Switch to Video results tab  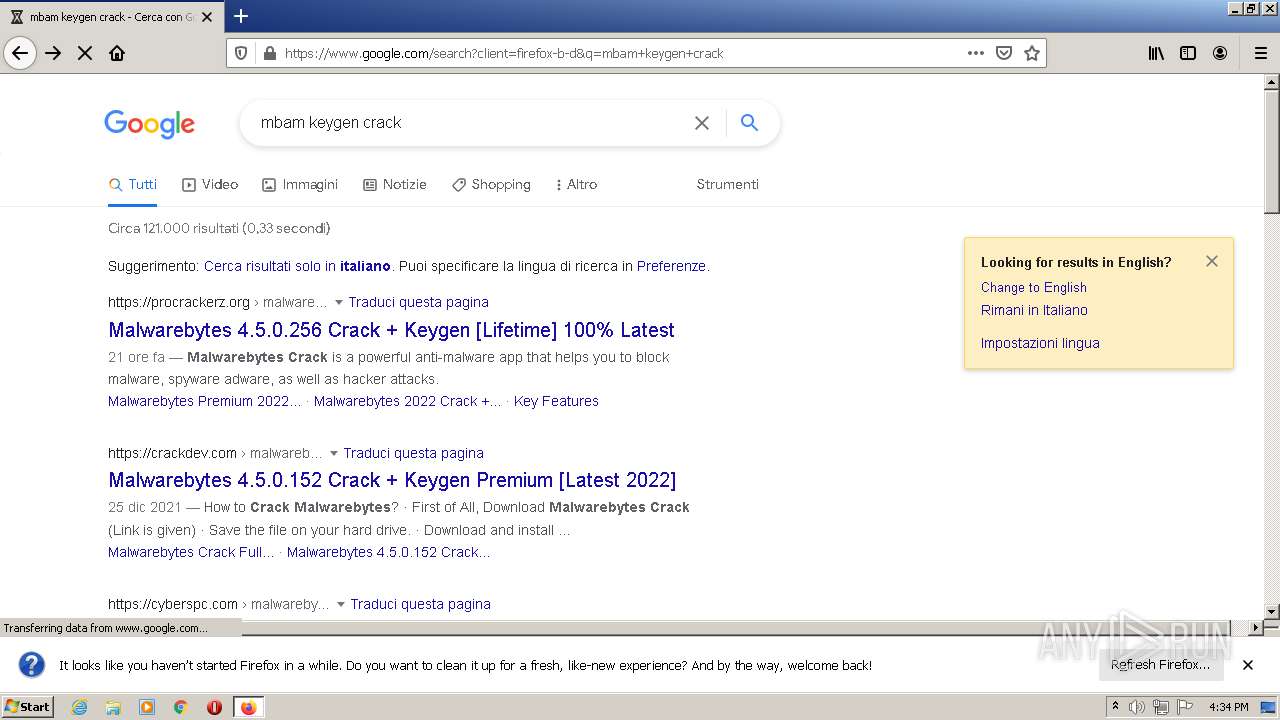[x=210, y=184]
